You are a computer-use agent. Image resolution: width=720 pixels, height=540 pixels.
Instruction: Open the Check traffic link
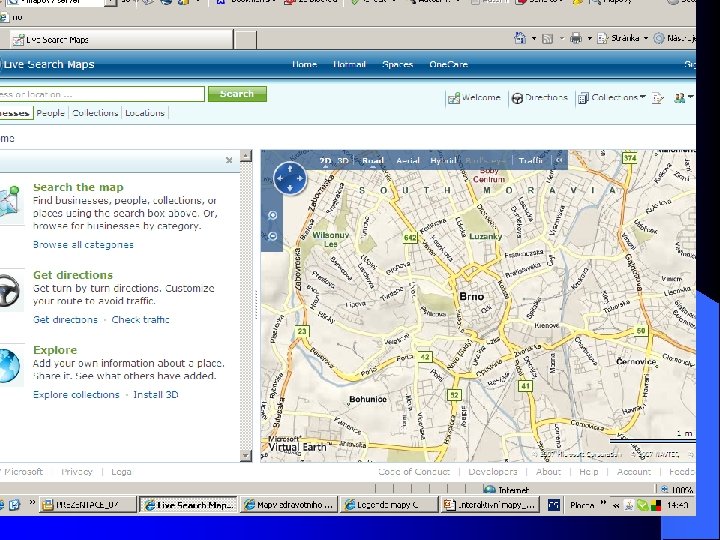pos(141,320)
